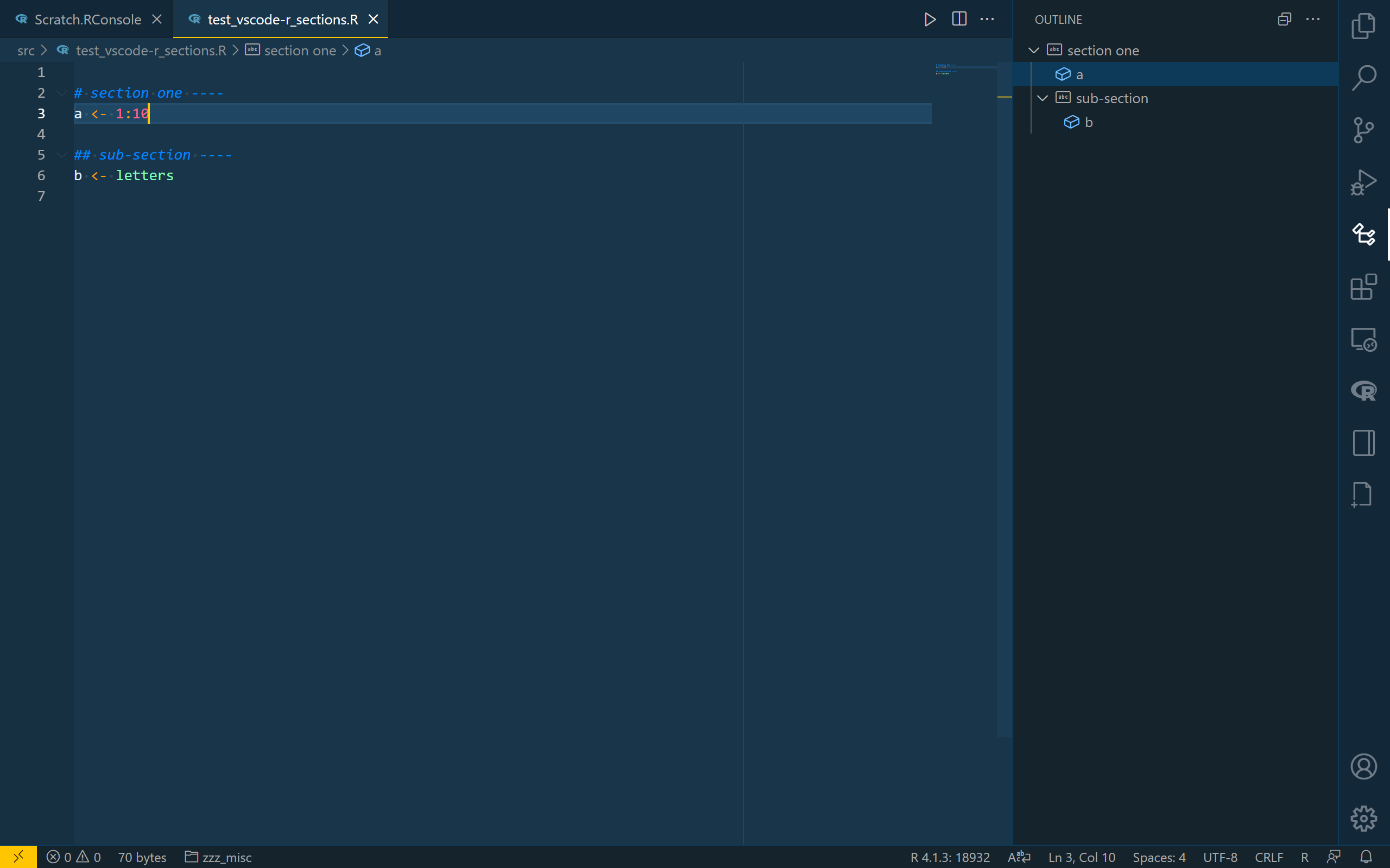Image resolution: width=1390 pixels, height=868 pixels.
Task: Open the Outline panel's more actions menu
Action: point(1312,20)
